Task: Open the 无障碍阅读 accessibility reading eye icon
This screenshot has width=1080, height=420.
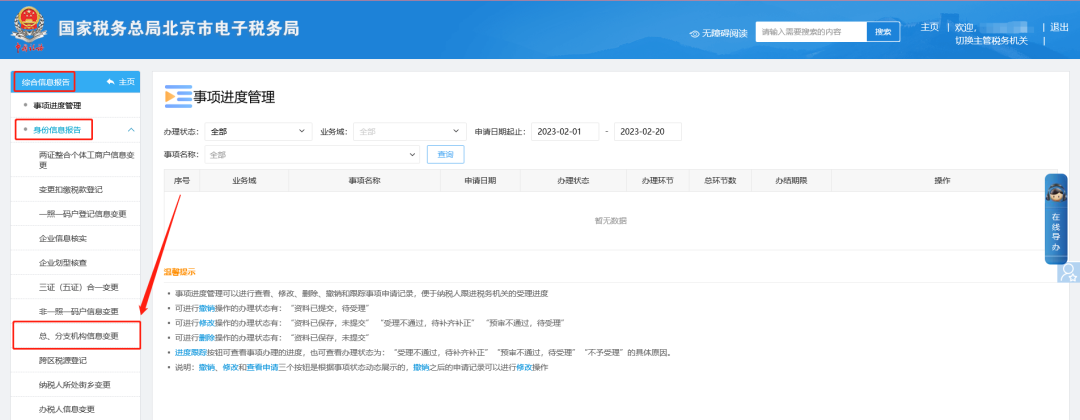Action: point(695,33)
